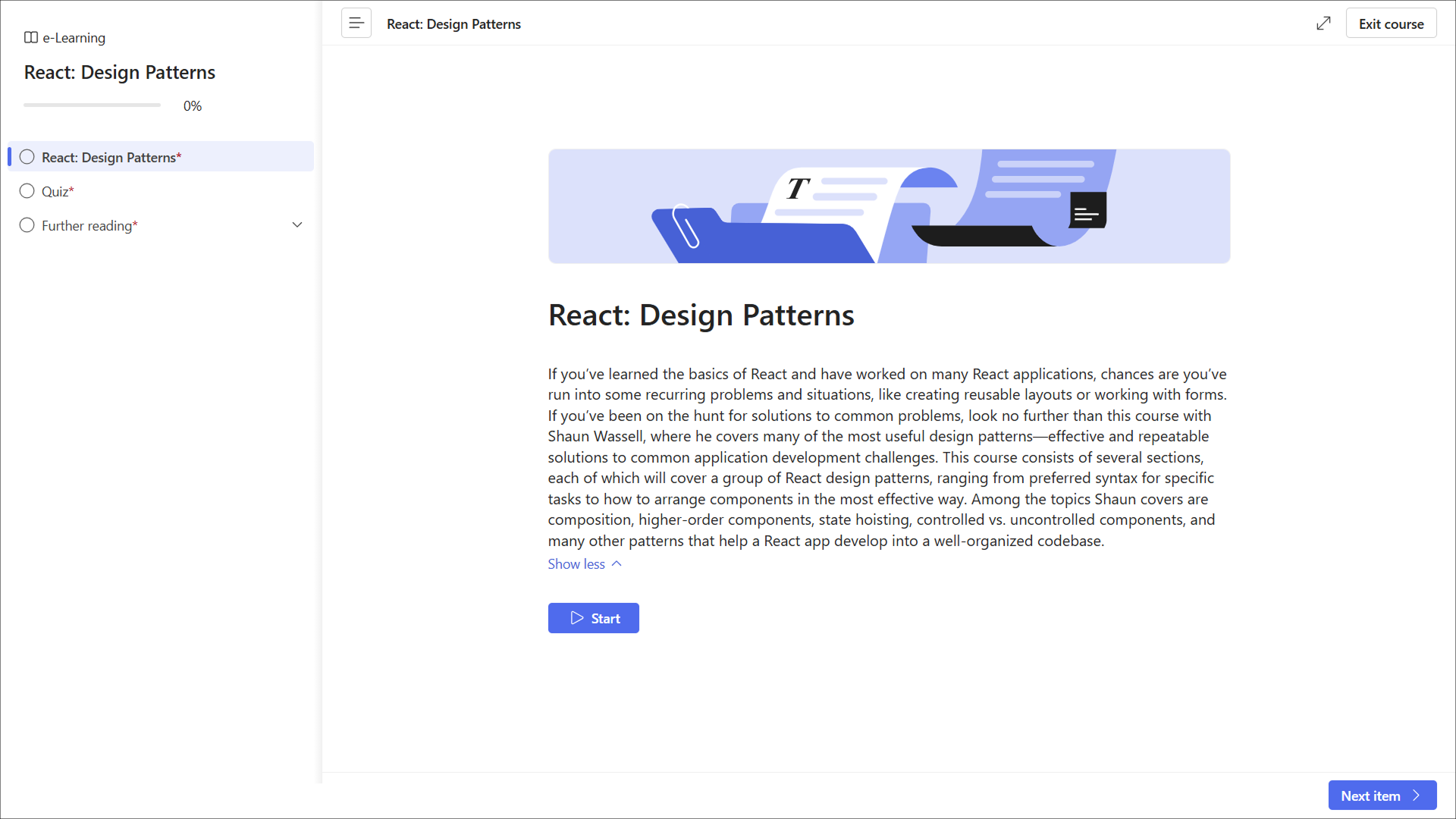Toggle the Quiz completion circle
The width and height of the screenshot is (1456, 819).
click(27, 191)
